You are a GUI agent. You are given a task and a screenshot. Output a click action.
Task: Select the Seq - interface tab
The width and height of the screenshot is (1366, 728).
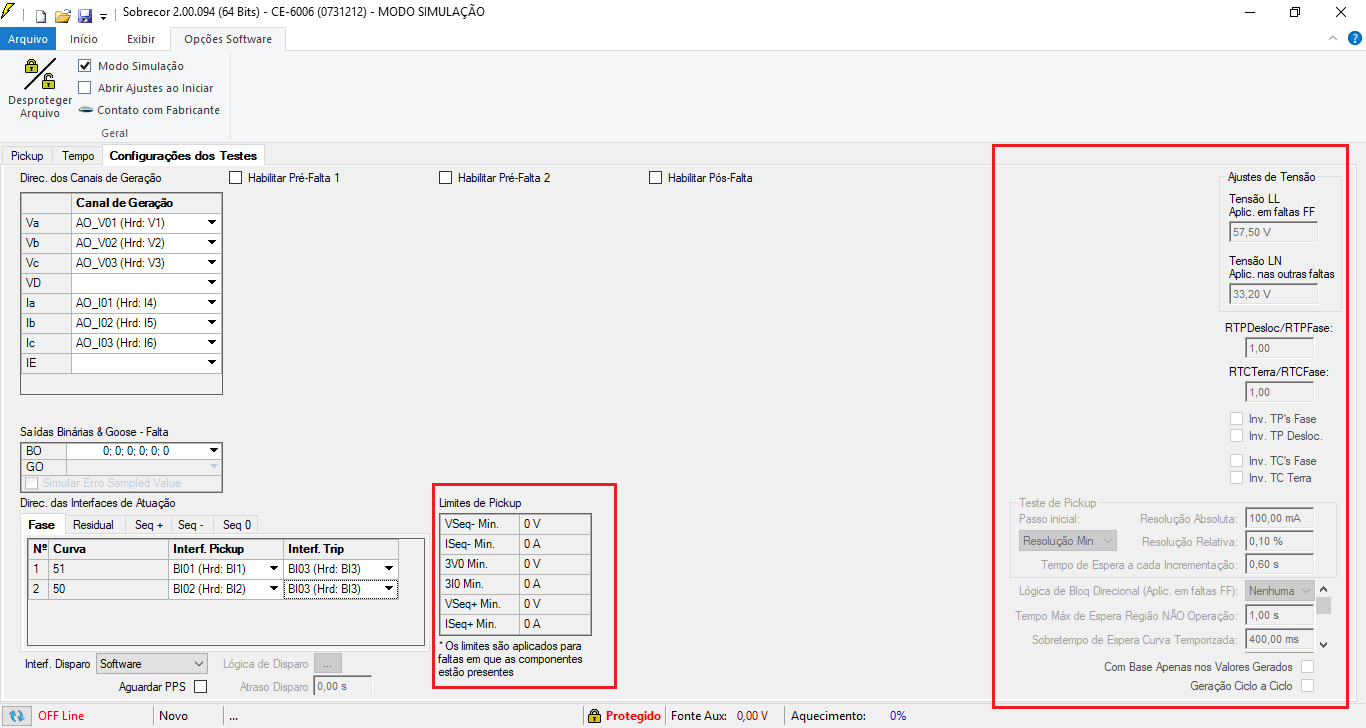(191, 525)
